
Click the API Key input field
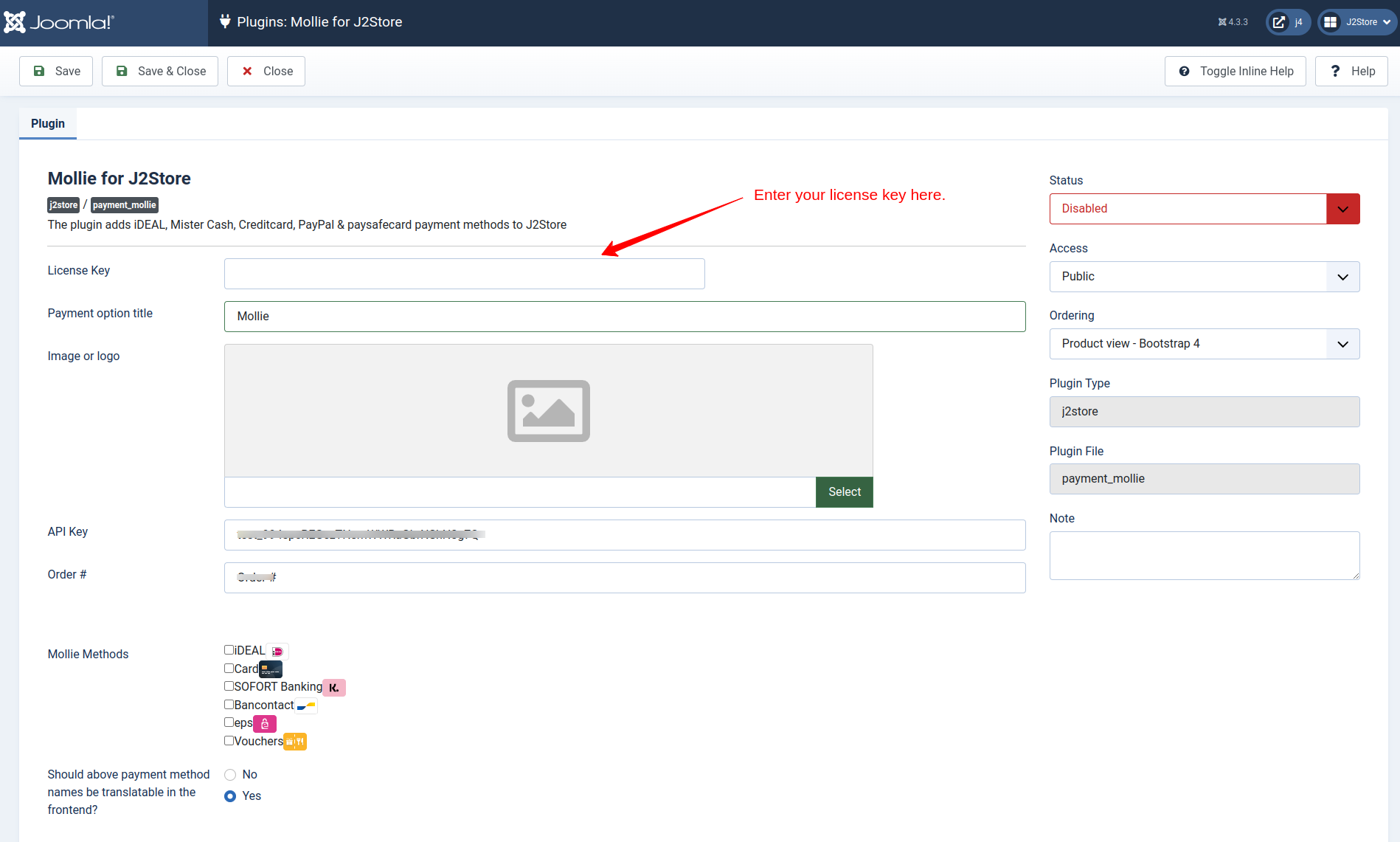[625, 535]
